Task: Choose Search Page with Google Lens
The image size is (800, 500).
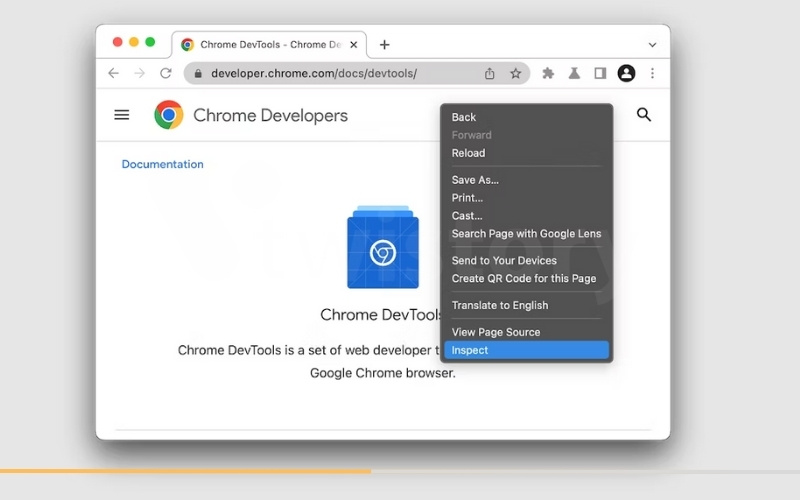Action: click(x=527, y=234)
